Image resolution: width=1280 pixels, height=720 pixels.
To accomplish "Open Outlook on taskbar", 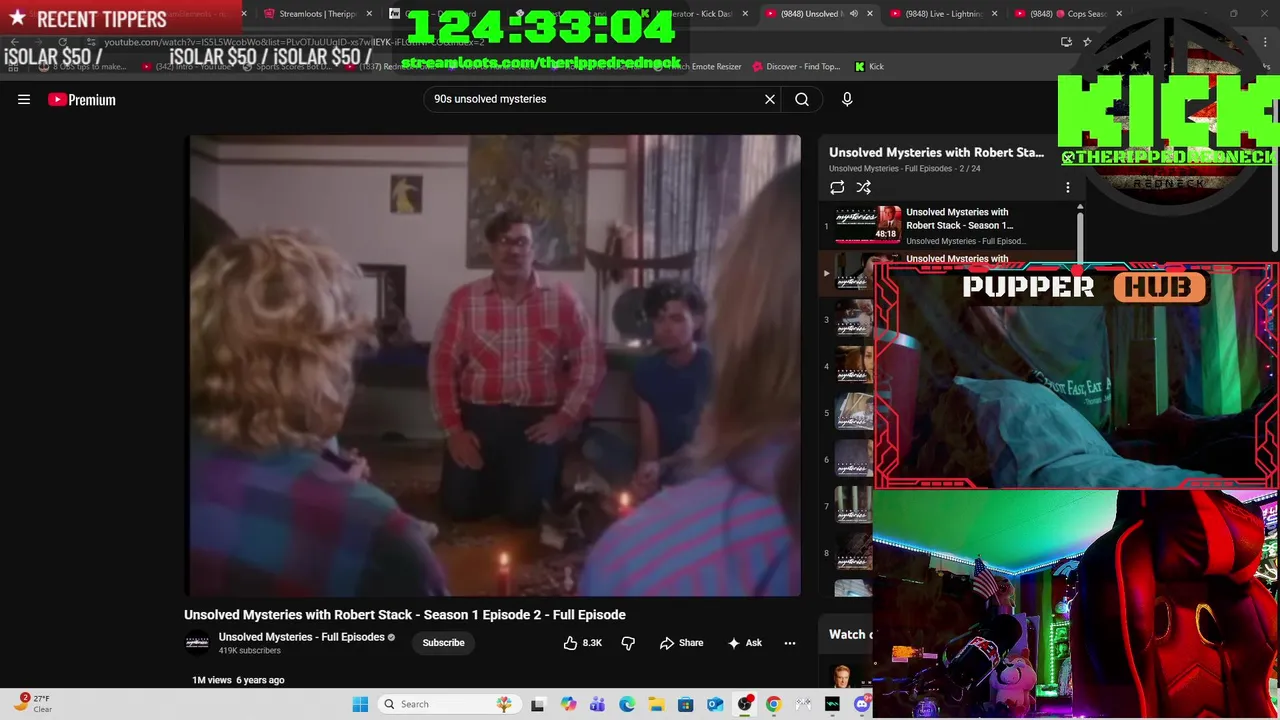I will coord(715,704).
